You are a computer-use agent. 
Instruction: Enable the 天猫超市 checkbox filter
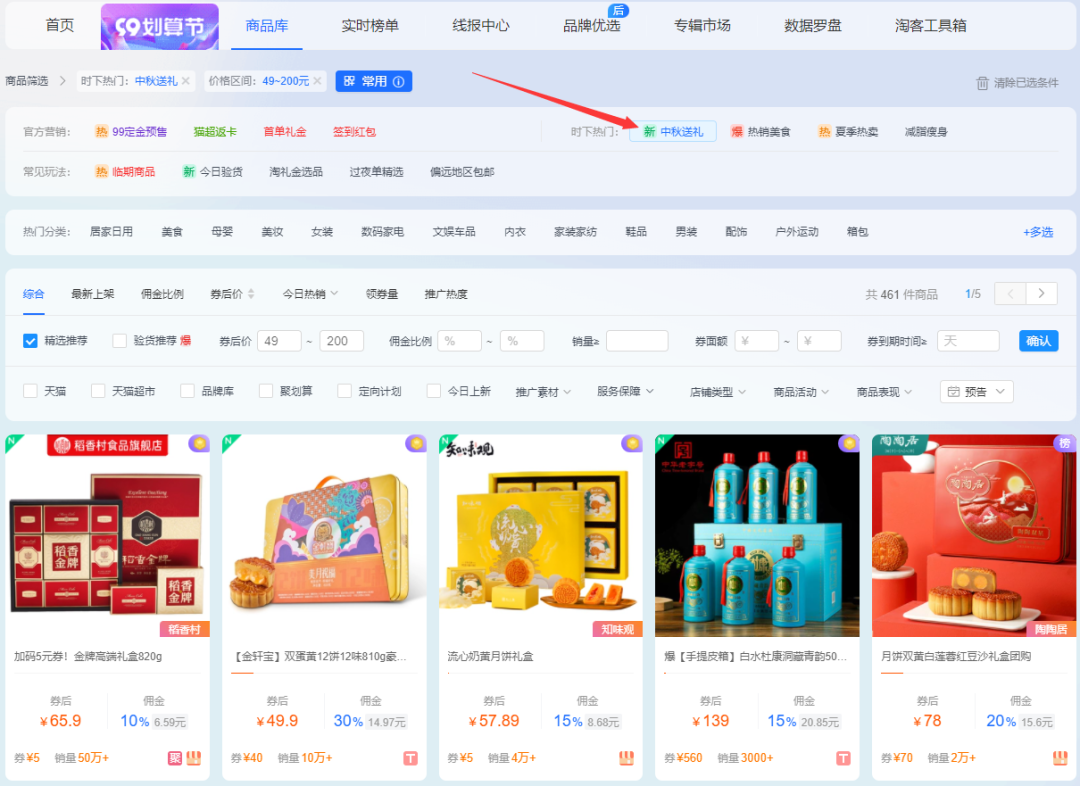[x=98, y=391]
